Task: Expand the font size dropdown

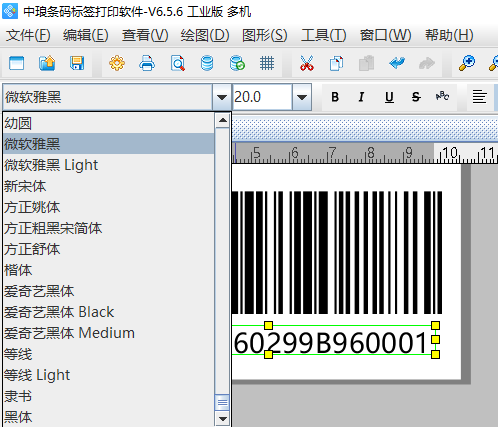Action: coord(302,97)
